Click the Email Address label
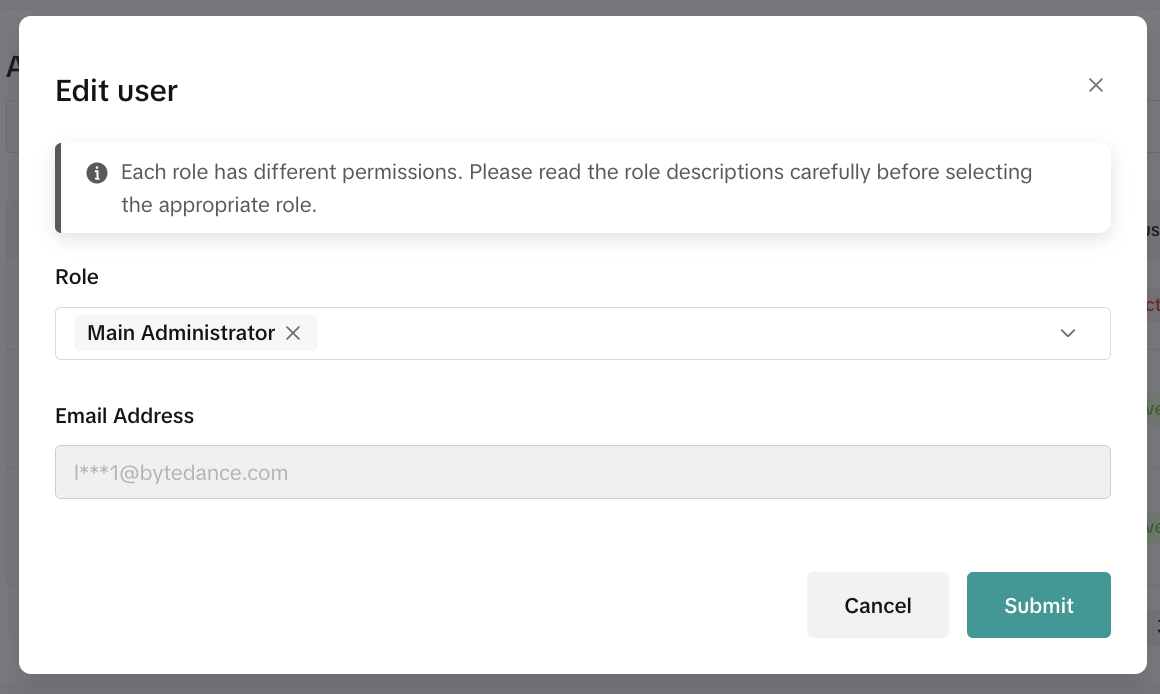 click(125, 416)
